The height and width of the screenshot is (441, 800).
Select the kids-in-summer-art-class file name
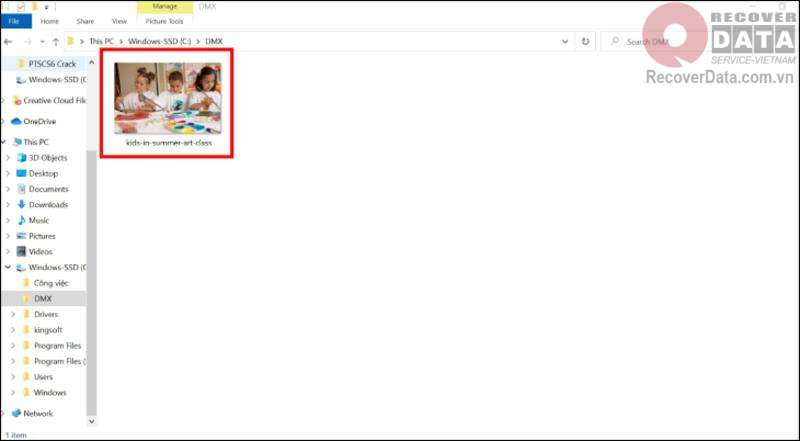(x=168, y=143)
